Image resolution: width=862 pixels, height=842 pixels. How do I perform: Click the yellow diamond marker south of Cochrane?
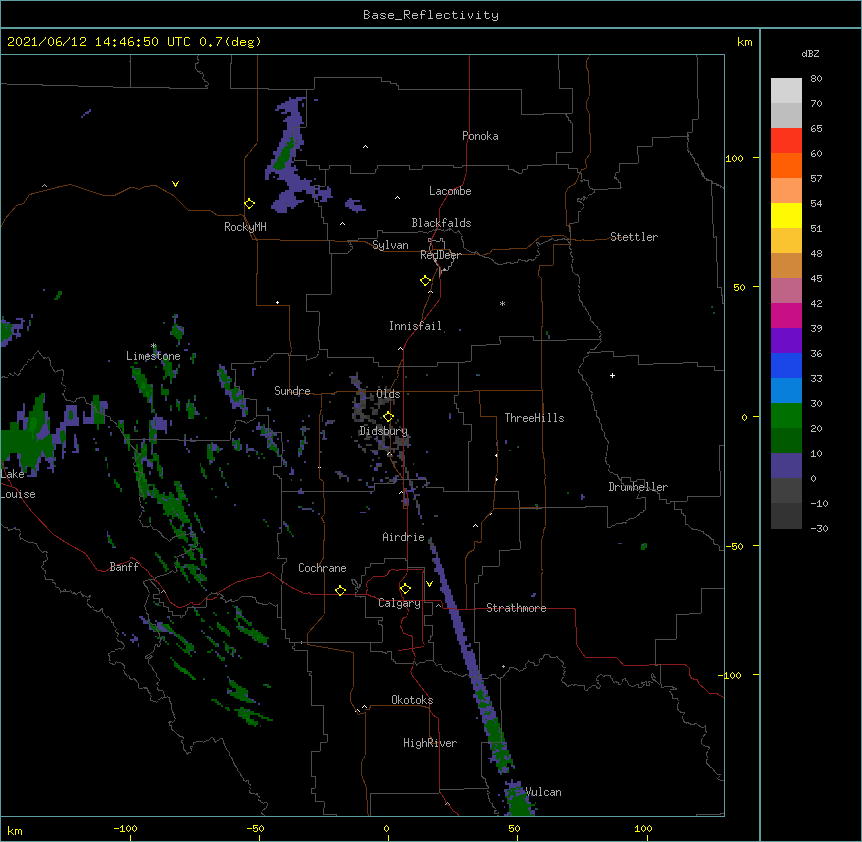point(340,590)
